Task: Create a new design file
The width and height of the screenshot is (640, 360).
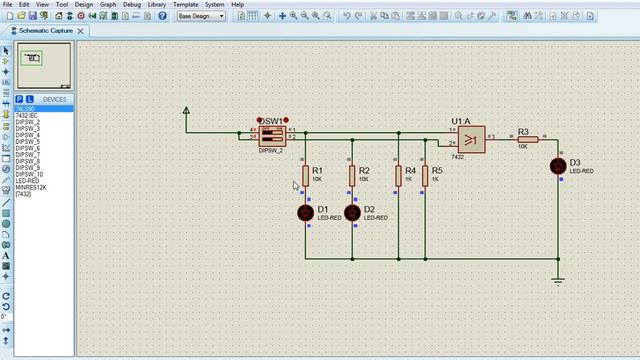Action: click(x=10, y=16)
